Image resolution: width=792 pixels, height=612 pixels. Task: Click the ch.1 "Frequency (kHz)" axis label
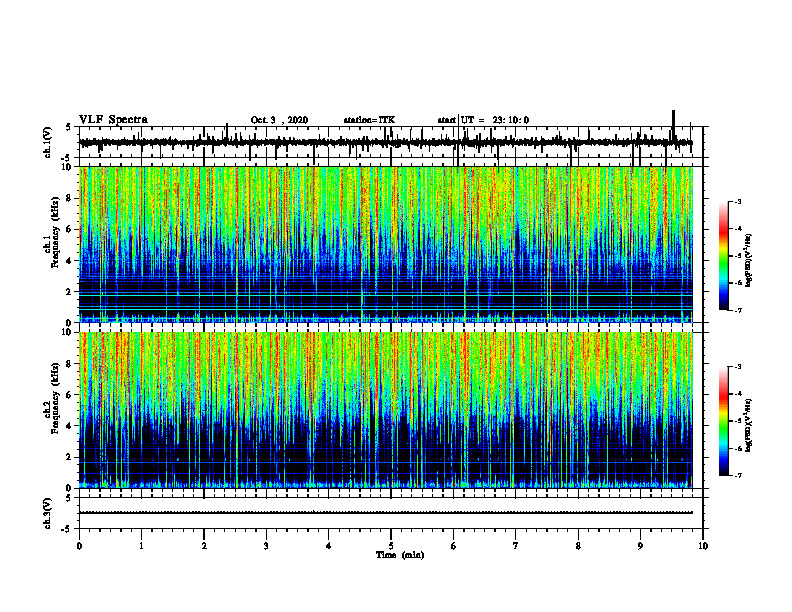tap(55, 232)
